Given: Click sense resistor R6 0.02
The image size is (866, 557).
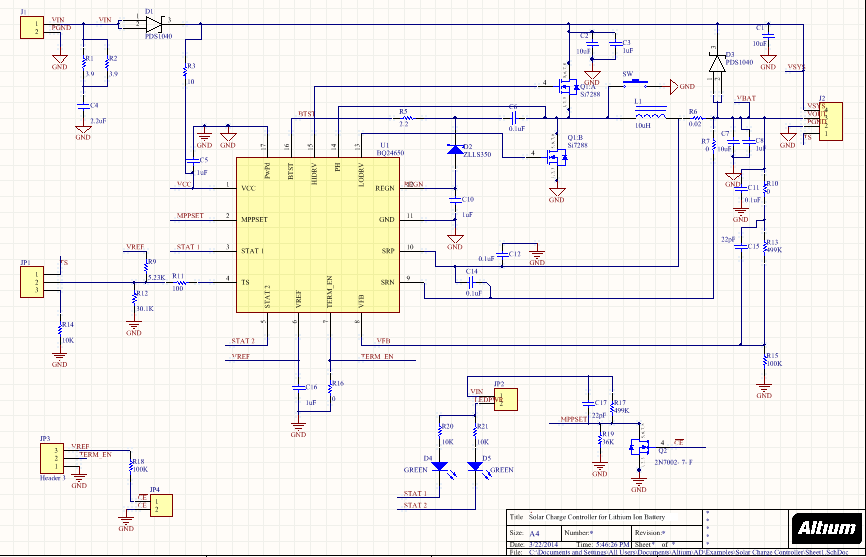Looking at the screenshot, I should click(696, 118).
